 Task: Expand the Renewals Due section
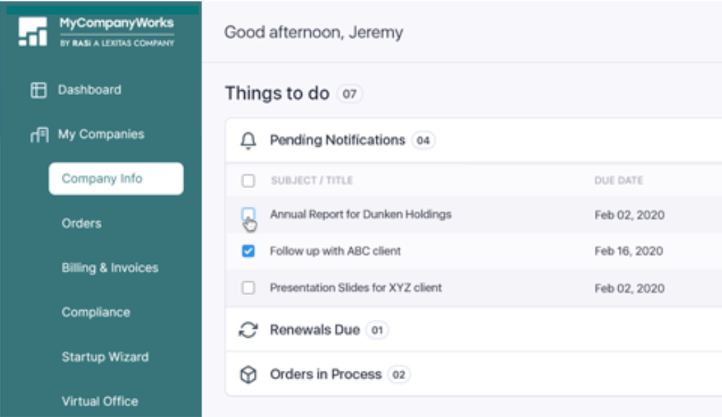pyautogui.click(x=473, y=330)
